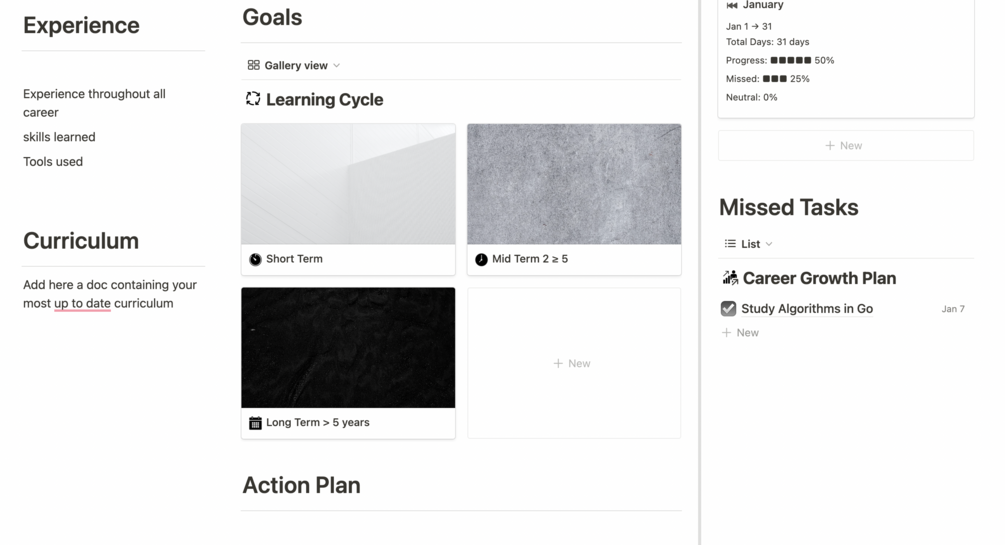Viewport: 1005px width, 545px height.
Task: Open the Study Algorithms in Go task
Action: (807, 309)
